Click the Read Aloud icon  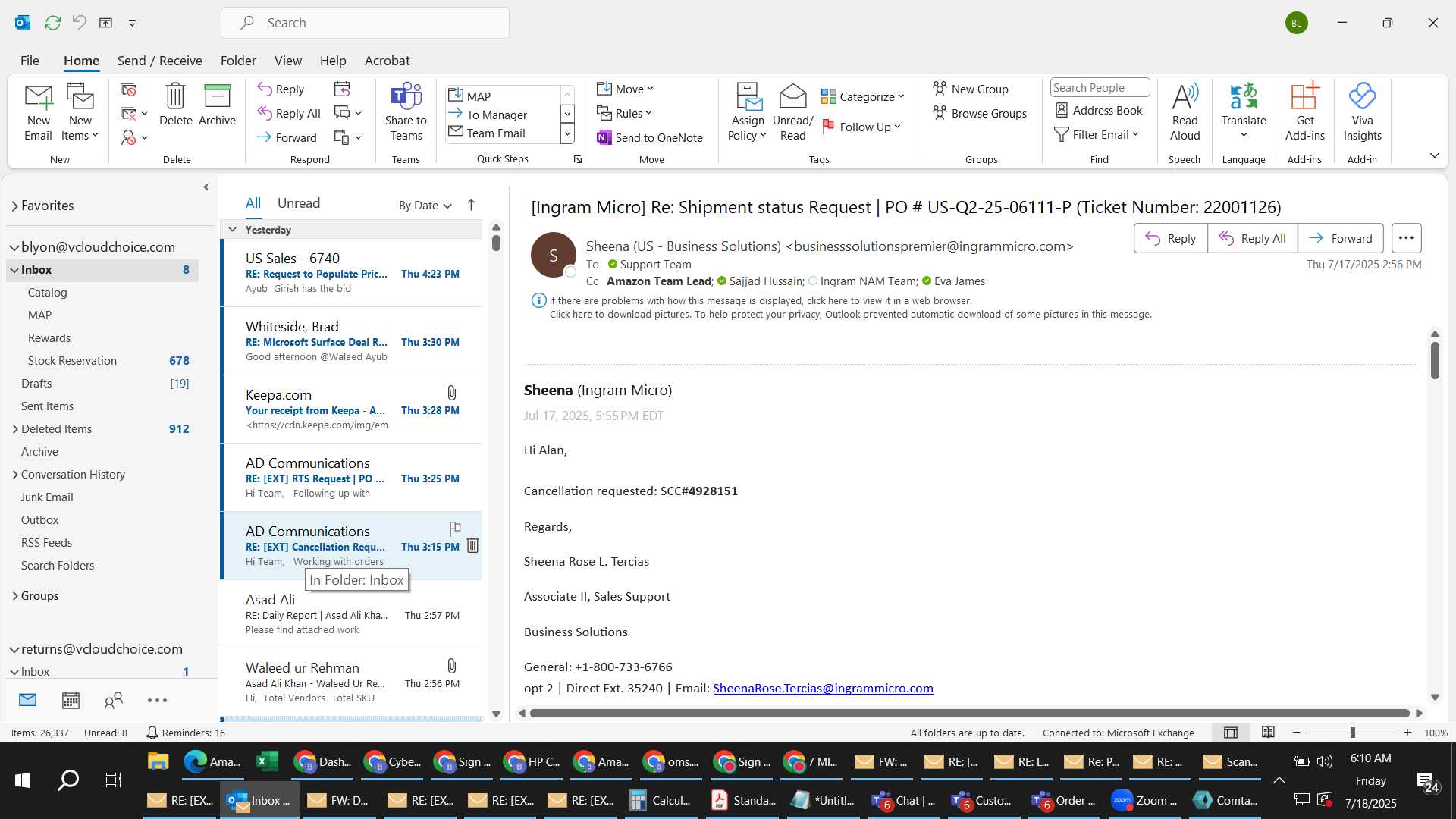tap(1185, 112)
